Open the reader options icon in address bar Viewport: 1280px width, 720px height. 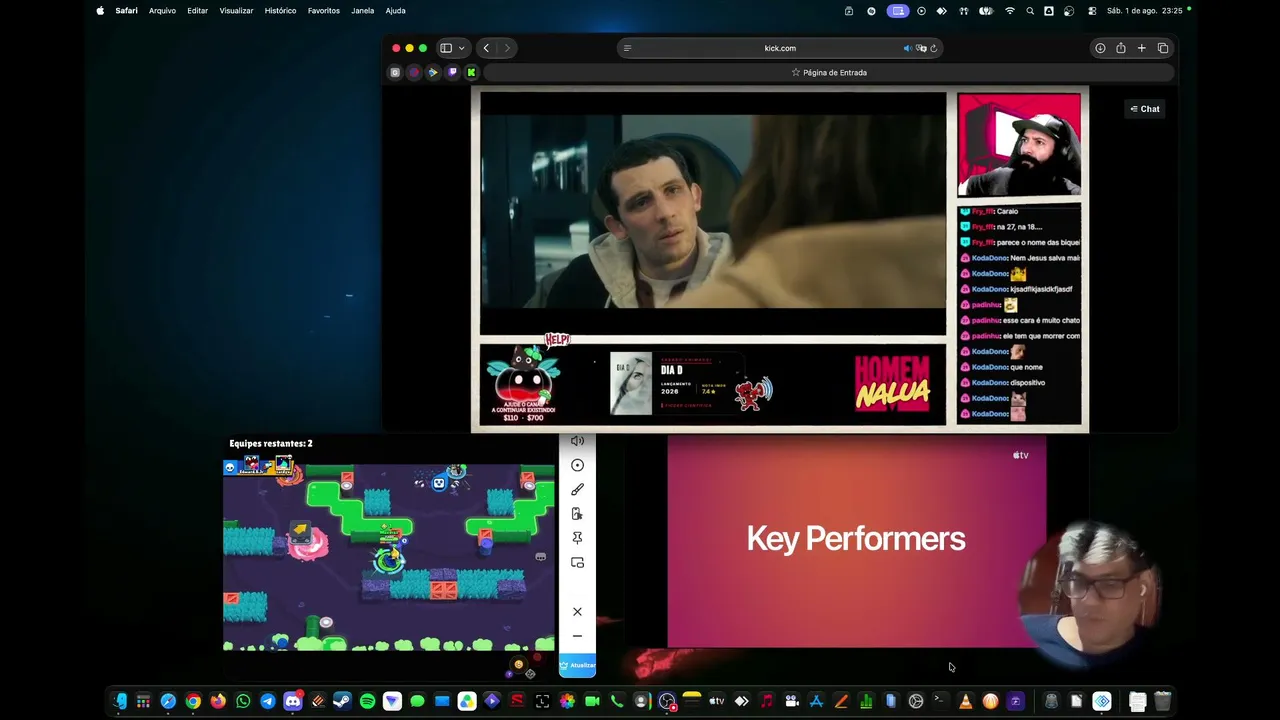627,48
